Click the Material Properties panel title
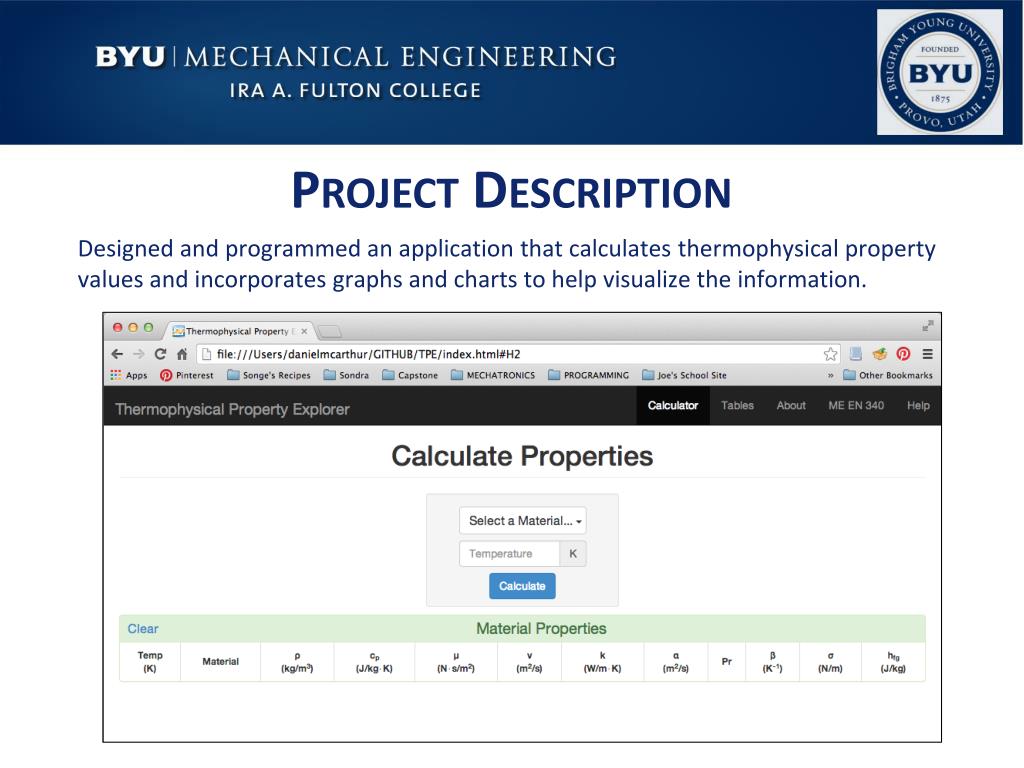The image size is (1024, 768). [541, 629]
